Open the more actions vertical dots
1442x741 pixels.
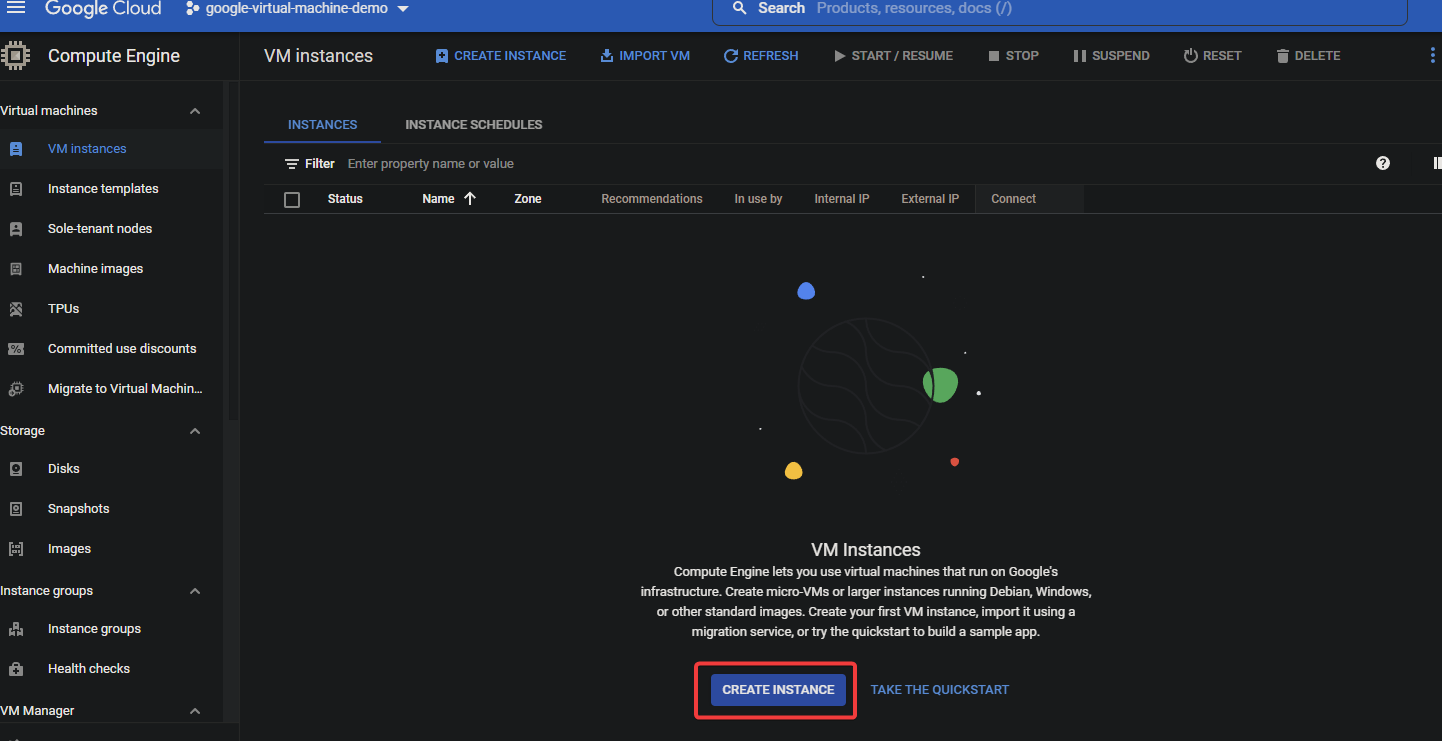coord(1432,56)
